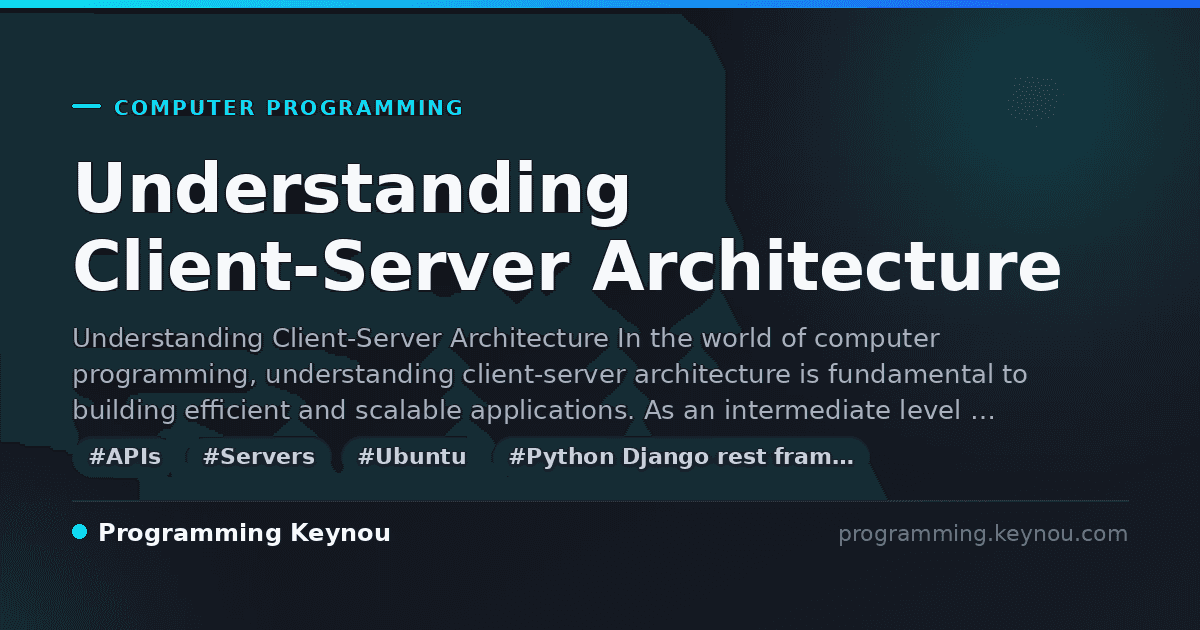Select the #APIs tag
1200x630 pixels.
click(x=125, y=457)
